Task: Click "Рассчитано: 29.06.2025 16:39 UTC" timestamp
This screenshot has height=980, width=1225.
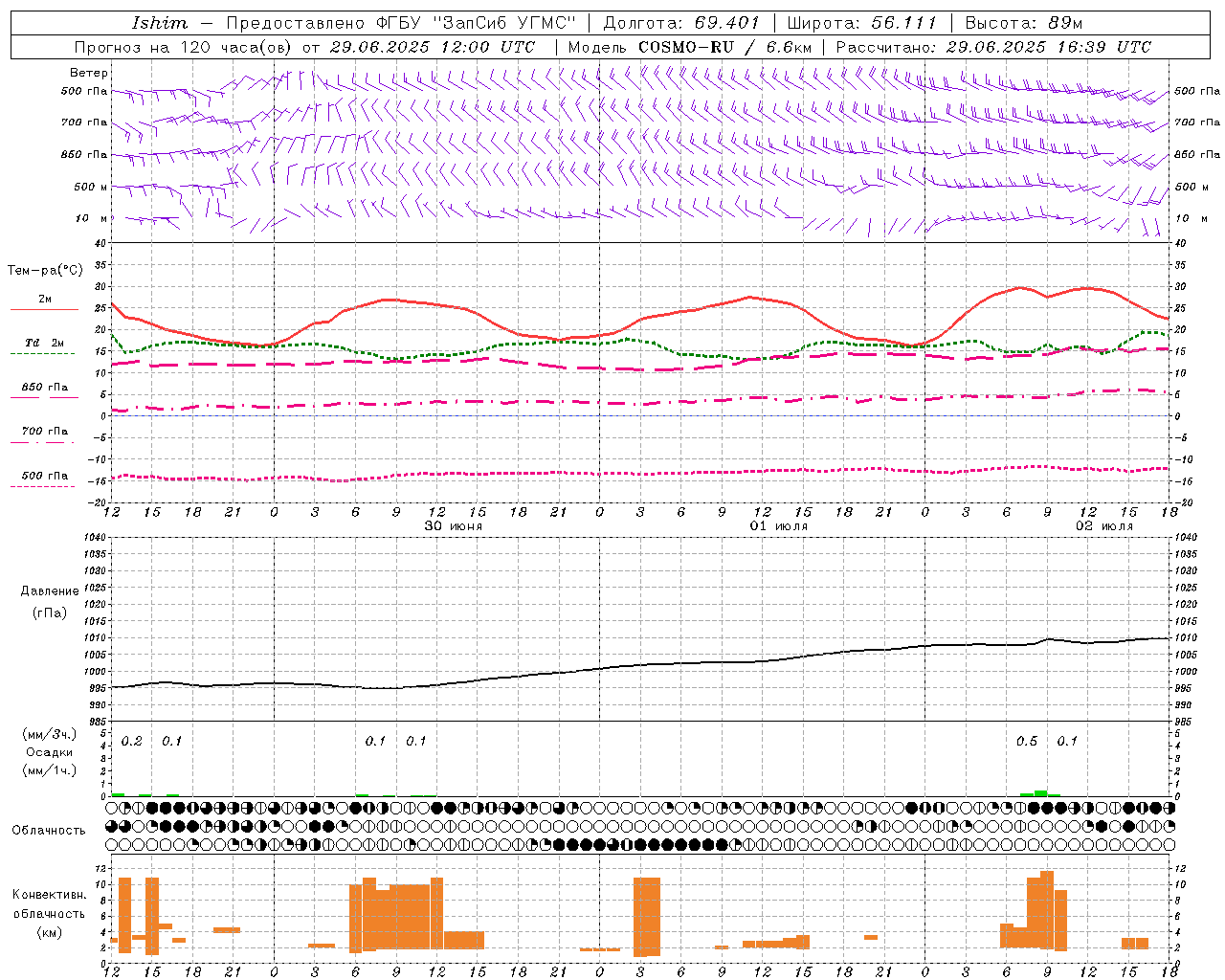Action: click(993, 47)
